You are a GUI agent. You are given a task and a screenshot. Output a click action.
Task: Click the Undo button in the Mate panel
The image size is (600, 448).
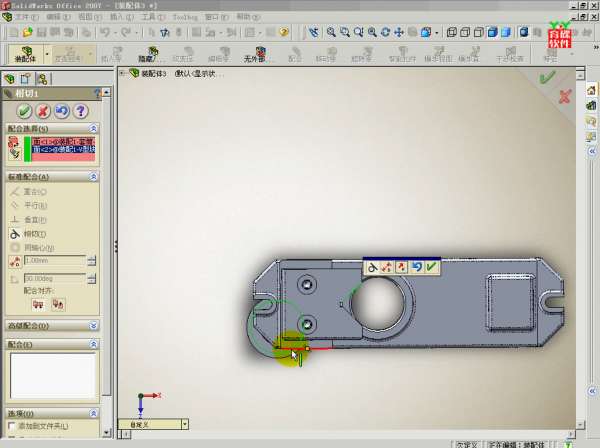tap(61, 110)
